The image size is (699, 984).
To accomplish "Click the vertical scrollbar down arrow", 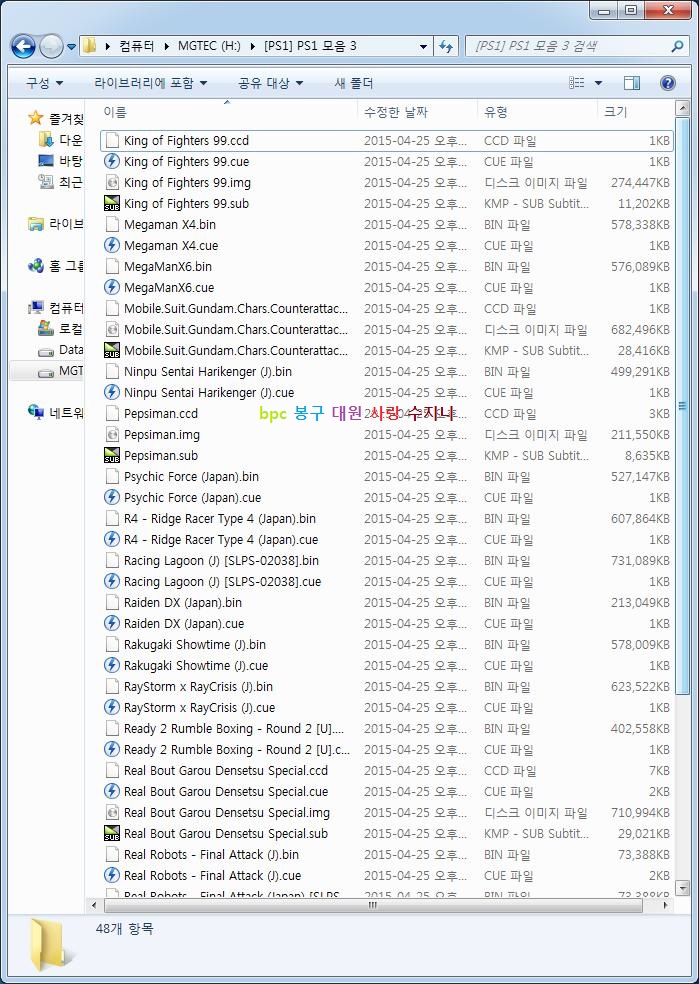I will (x=683, y=887).
